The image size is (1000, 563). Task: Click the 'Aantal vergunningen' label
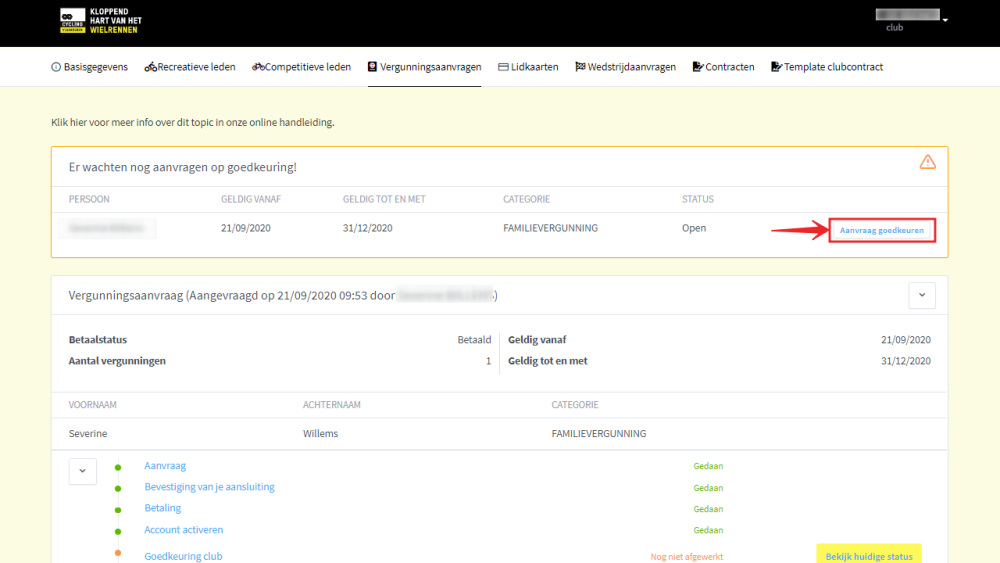pyautogui.click(x=117, y=361)
